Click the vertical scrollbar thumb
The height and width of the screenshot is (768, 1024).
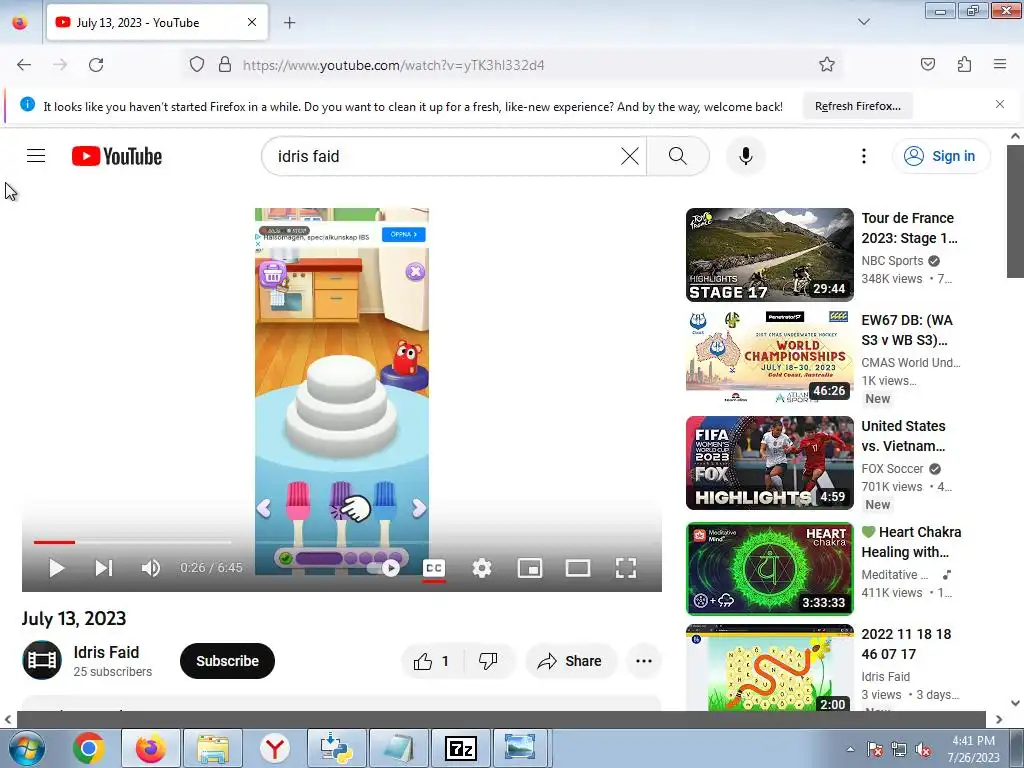[x=1015, y=211]
